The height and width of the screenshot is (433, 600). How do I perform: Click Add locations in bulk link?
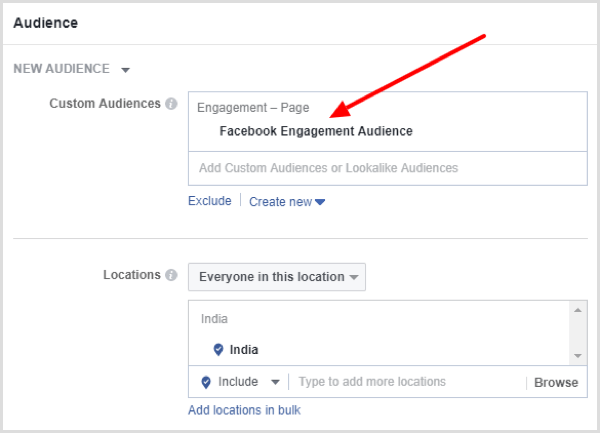244,410
